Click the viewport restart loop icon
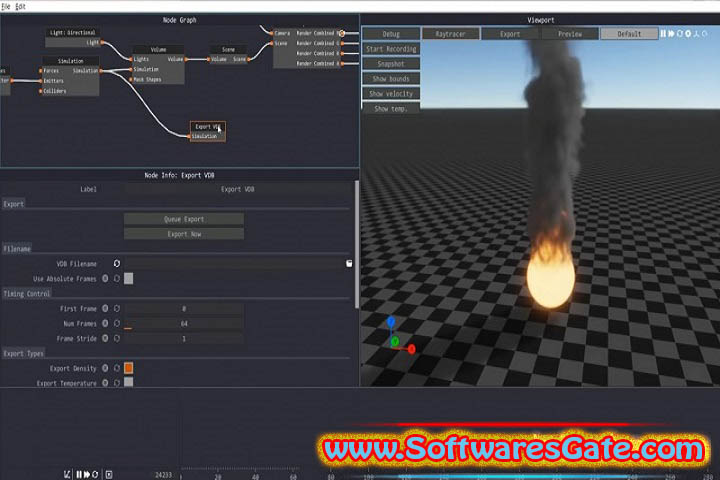The width and height of the screenshot is (720, 480). (680, 34)
